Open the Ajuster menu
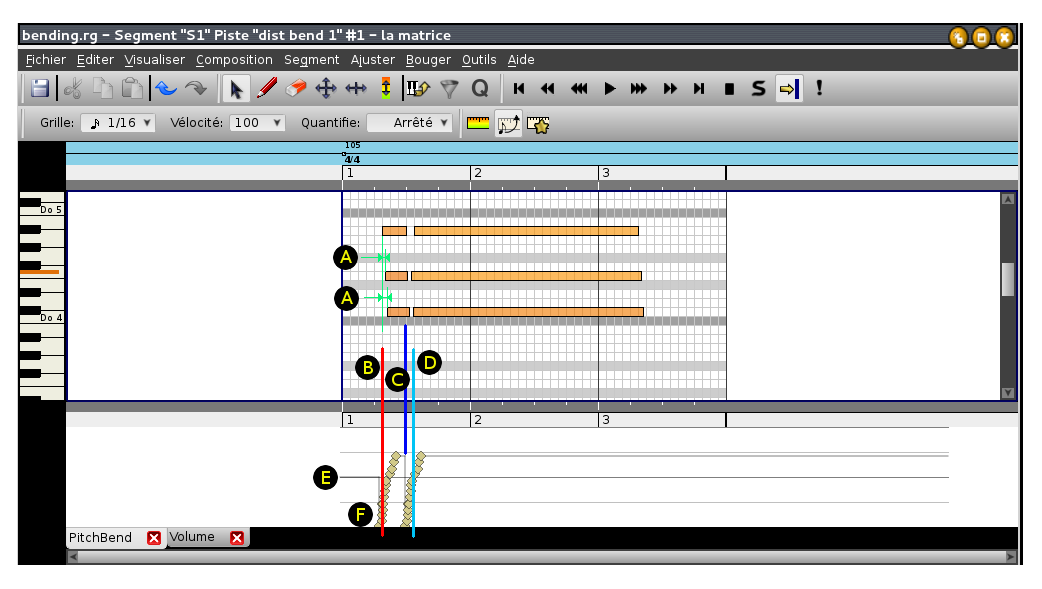The height and width of the screenshot is (589, 1042). click(x=373, y=60)
